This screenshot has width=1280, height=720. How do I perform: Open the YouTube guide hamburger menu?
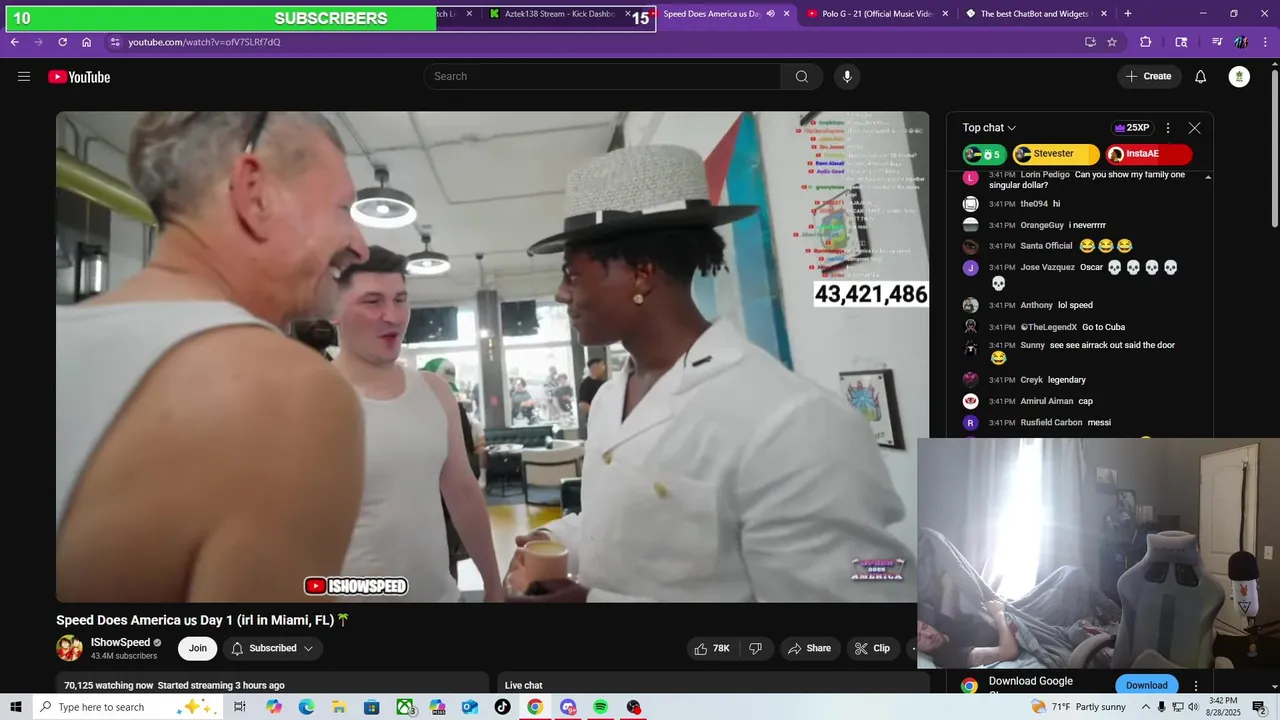tap(24, 77)
